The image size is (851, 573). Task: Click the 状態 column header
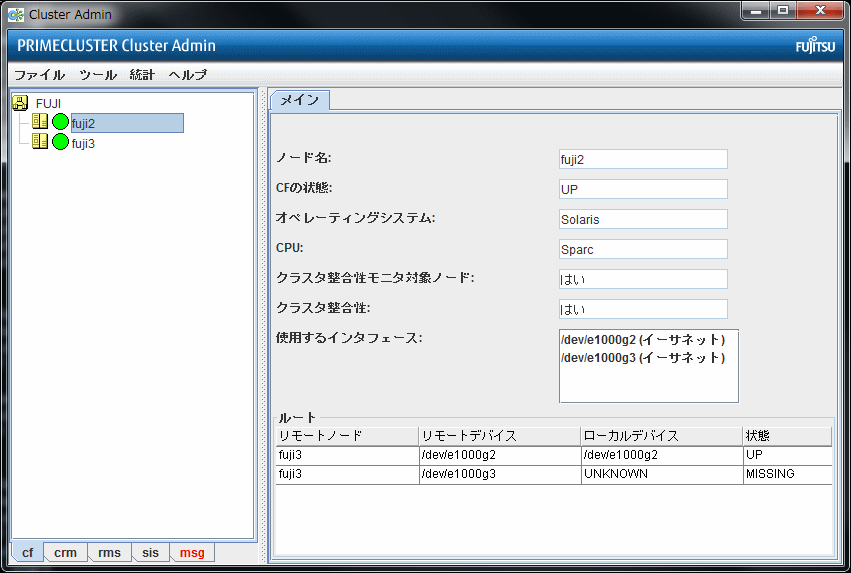click(787, 436)
